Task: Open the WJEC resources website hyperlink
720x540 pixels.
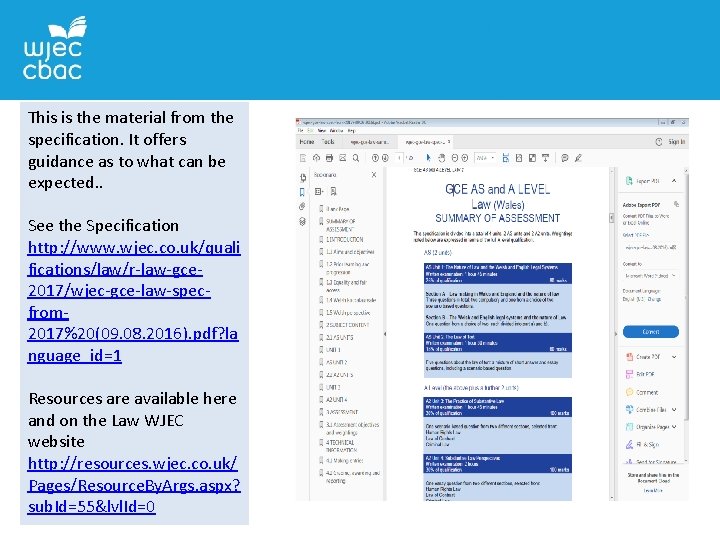Action: (134, 485)
